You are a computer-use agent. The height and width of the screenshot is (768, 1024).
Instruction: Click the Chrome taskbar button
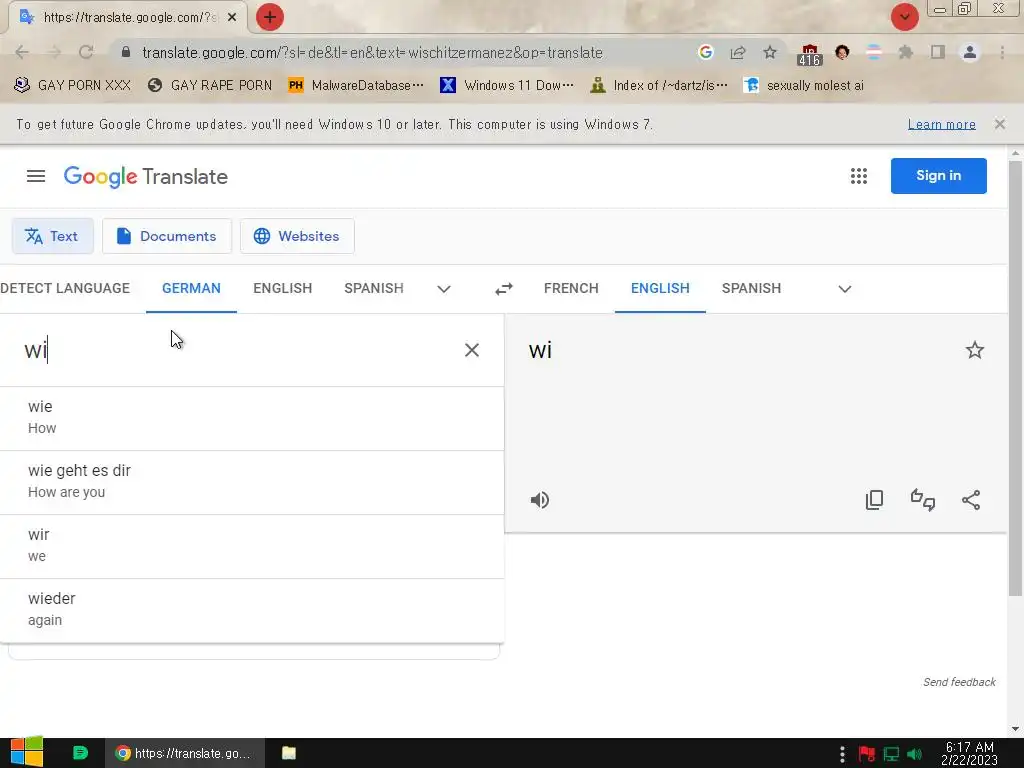[185, 753]
